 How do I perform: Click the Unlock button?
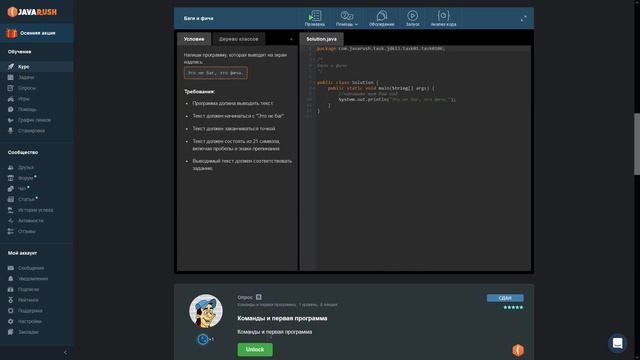[x=255, y=349]
